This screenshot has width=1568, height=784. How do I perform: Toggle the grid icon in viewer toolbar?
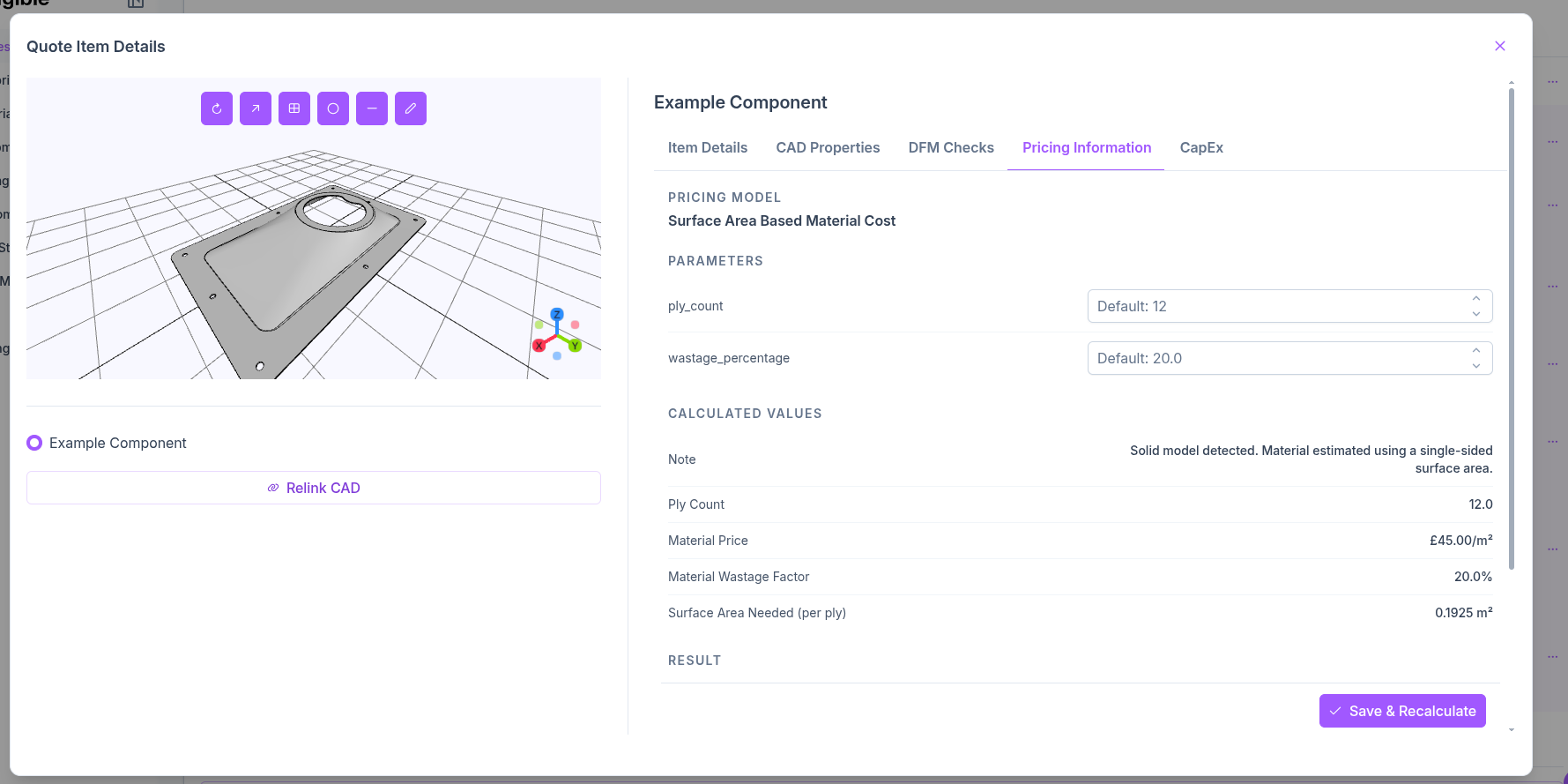(x=294, y=108)
